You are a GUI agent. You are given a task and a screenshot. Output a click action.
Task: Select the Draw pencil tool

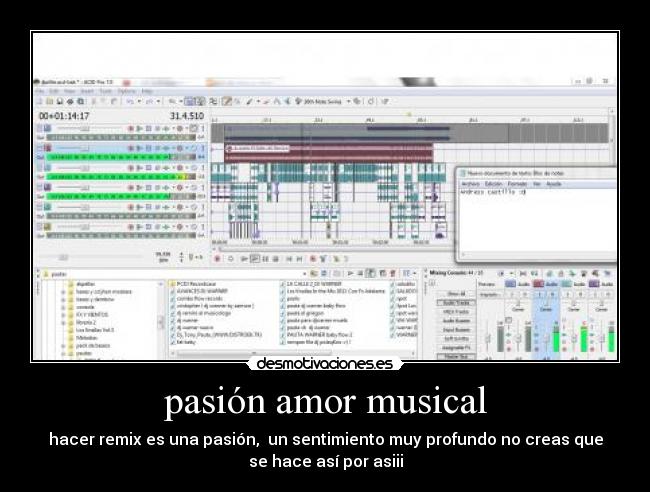[x=227, y=101]
